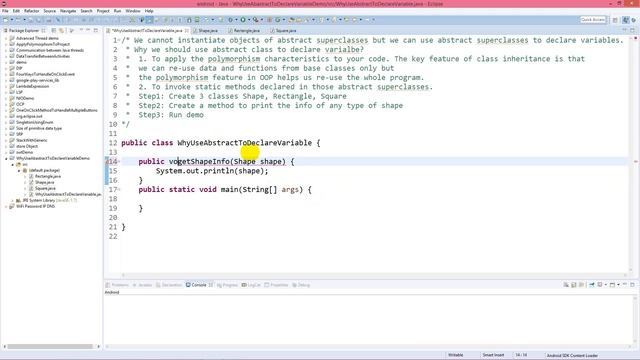Open the Javadoc view tab
This screenshot has height=360, width=640.
point(142,285)
